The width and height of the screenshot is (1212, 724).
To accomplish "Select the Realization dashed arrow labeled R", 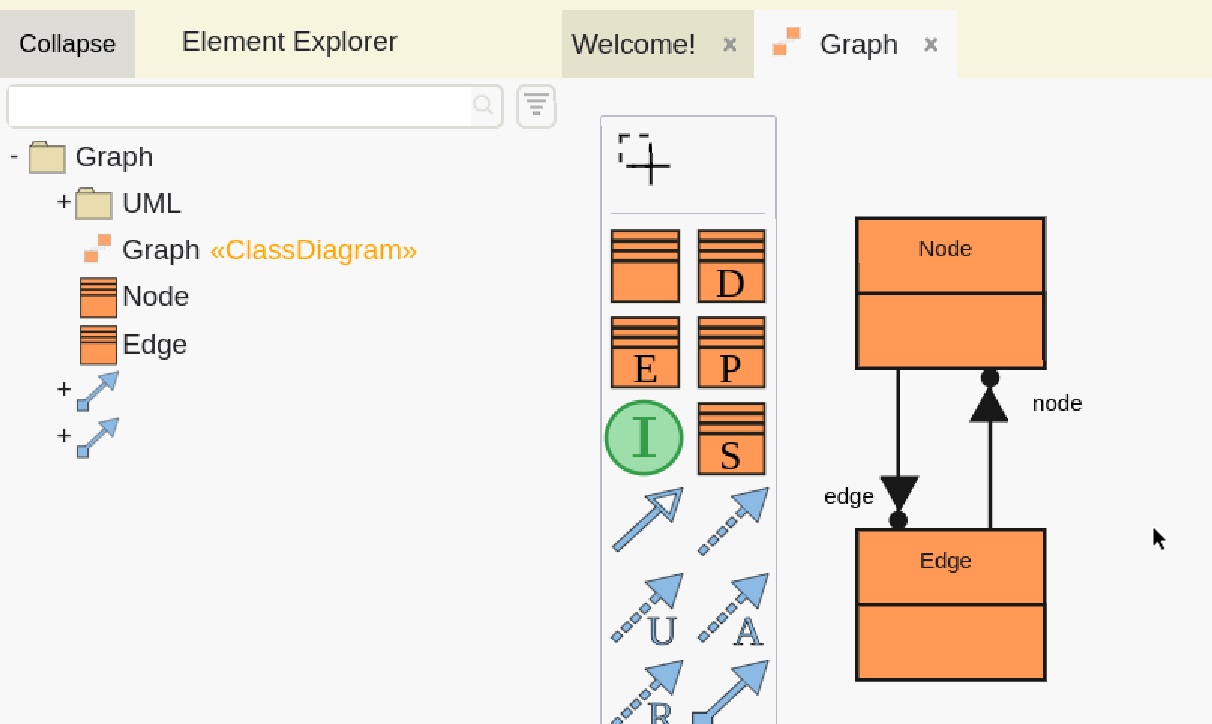I will point(647,692).
